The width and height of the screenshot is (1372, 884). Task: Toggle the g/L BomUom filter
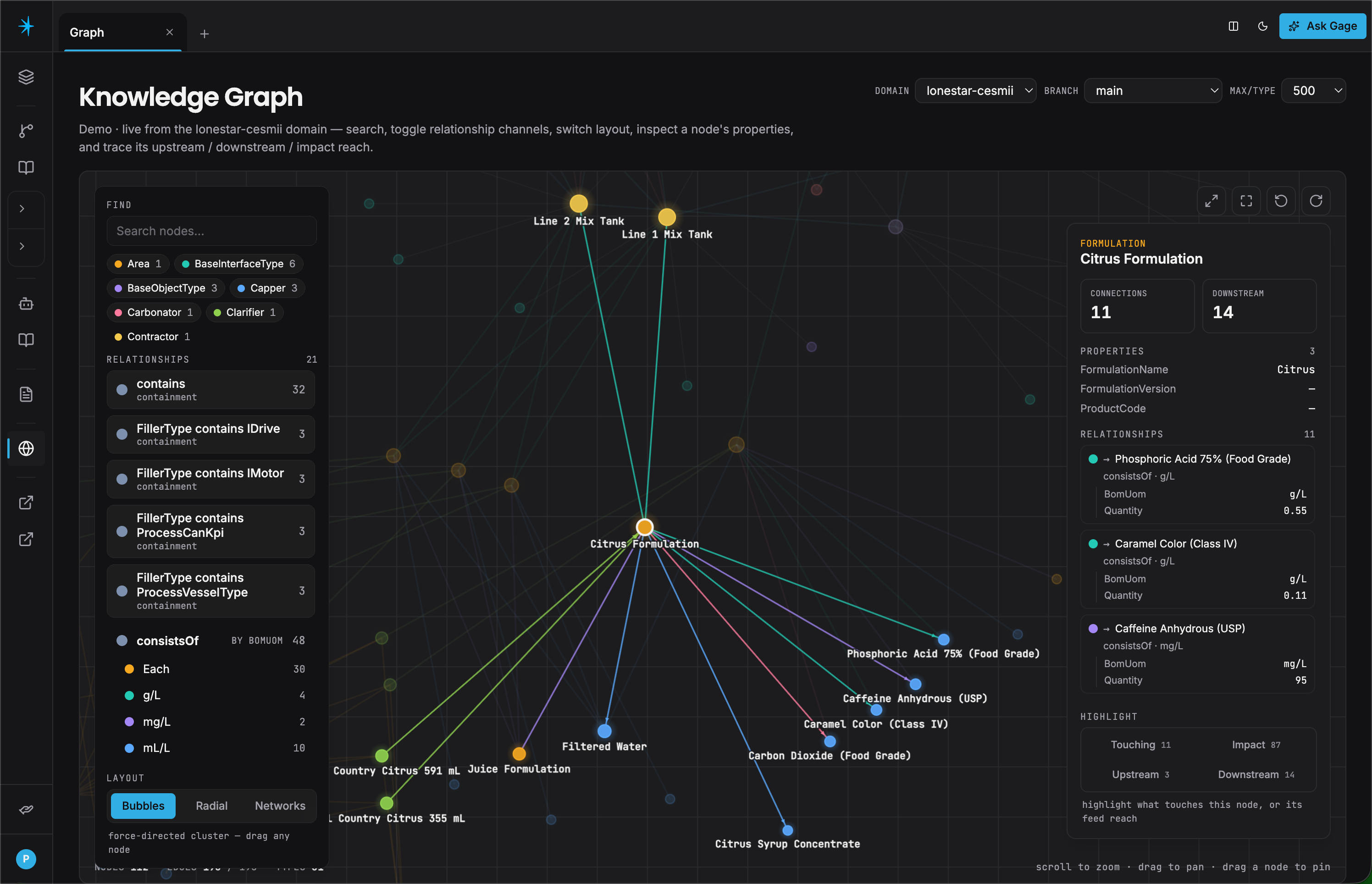tap(214, 695)
